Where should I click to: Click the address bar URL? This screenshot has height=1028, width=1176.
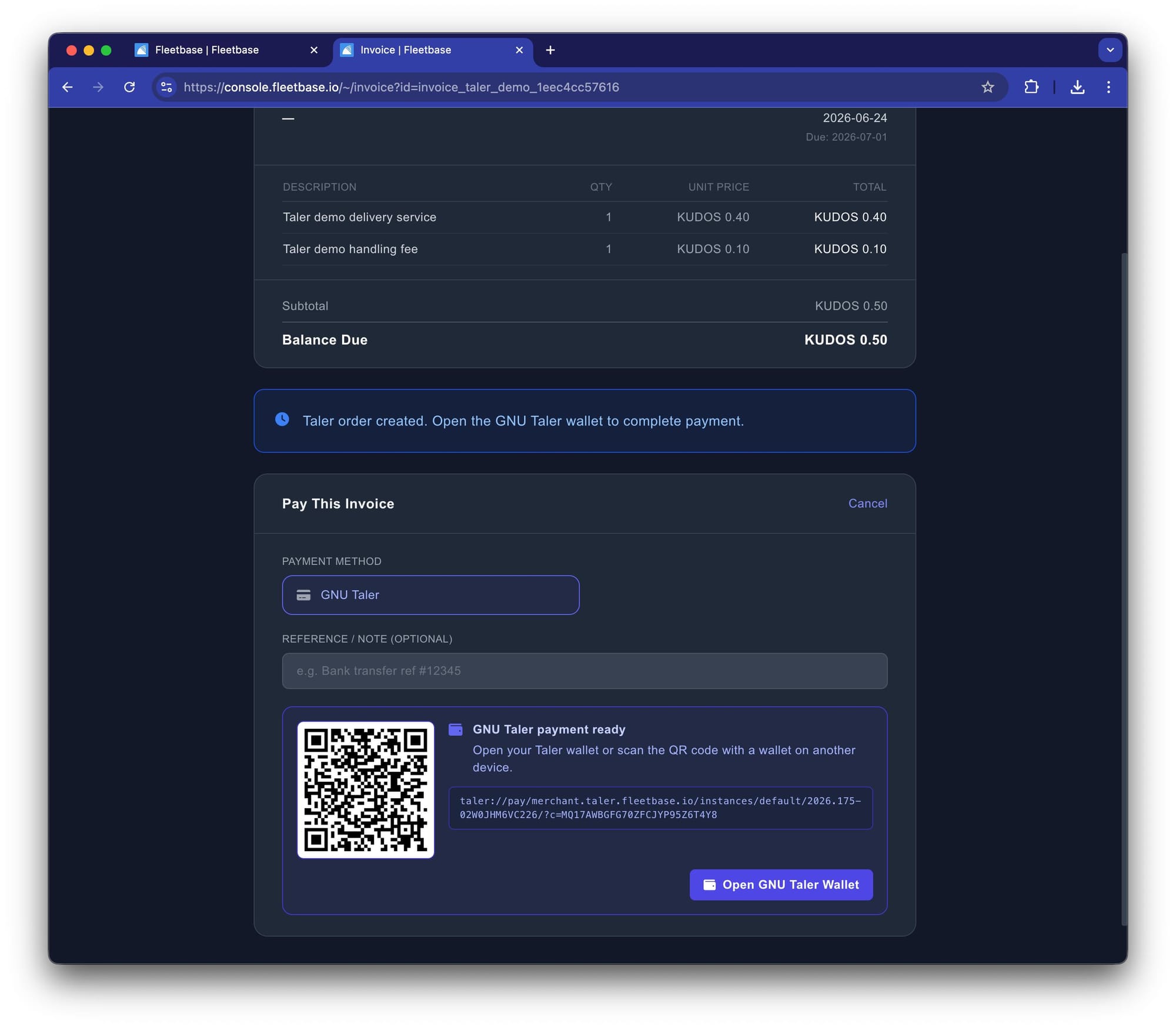[401, 87]
